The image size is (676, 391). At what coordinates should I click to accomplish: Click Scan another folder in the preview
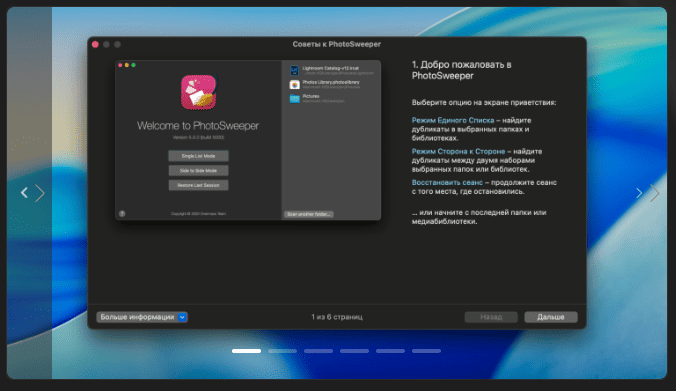[309, 214]
